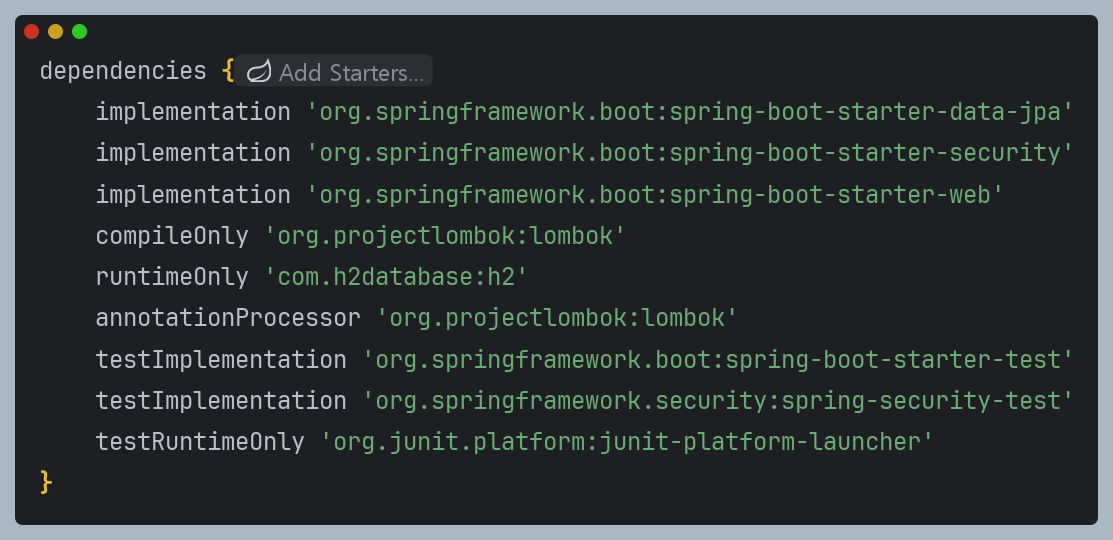The height and width of the screenshot is (540, 1113).
Task: Click the yellow minimize window dot
Action: [55, 31]
